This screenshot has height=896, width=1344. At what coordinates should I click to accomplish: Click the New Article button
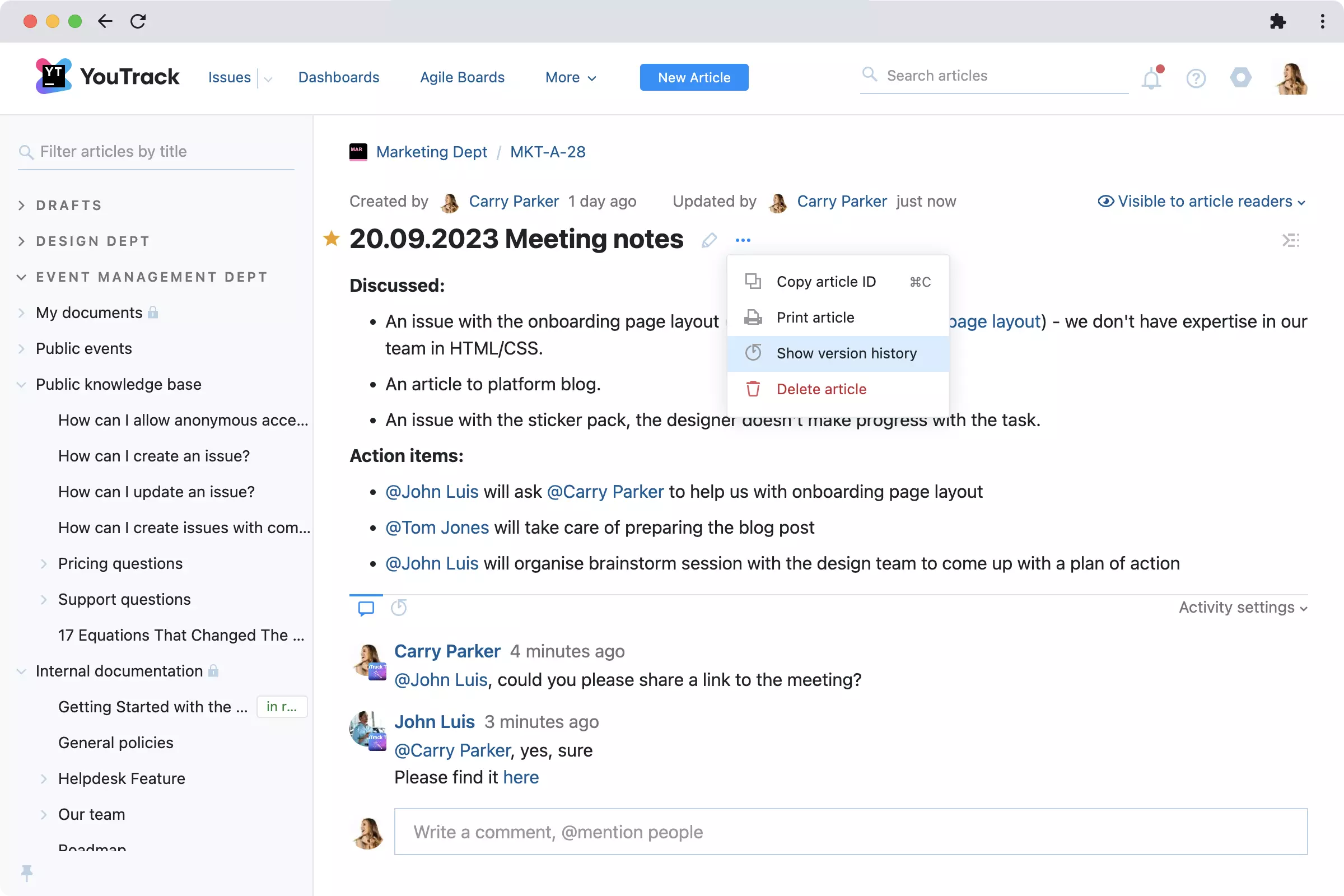[694, 77]
